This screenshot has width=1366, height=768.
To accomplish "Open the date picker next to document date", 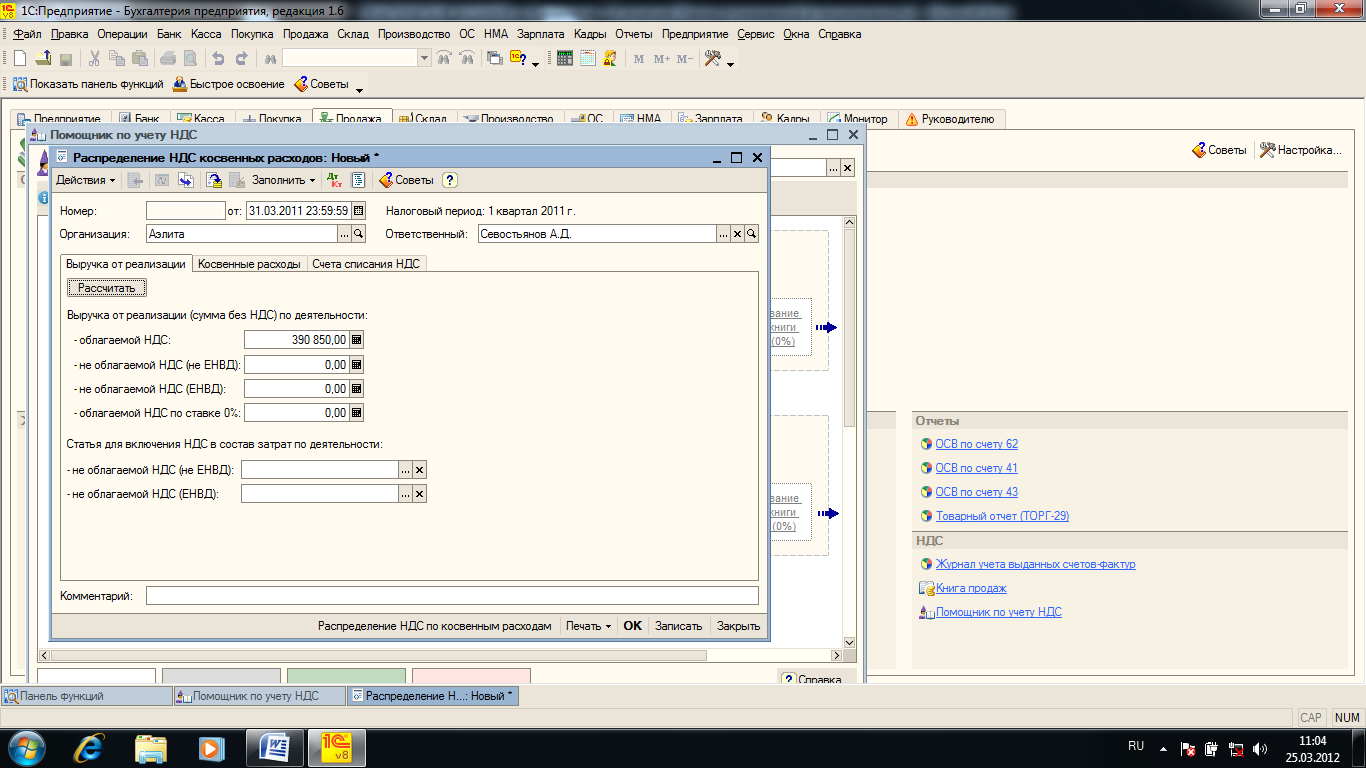I will tap(359, 210).
